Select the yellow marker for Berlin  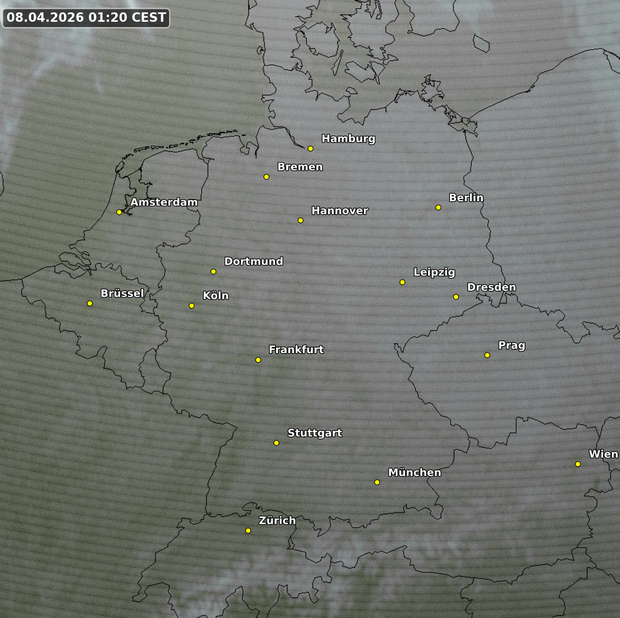[x=438, y=207]
